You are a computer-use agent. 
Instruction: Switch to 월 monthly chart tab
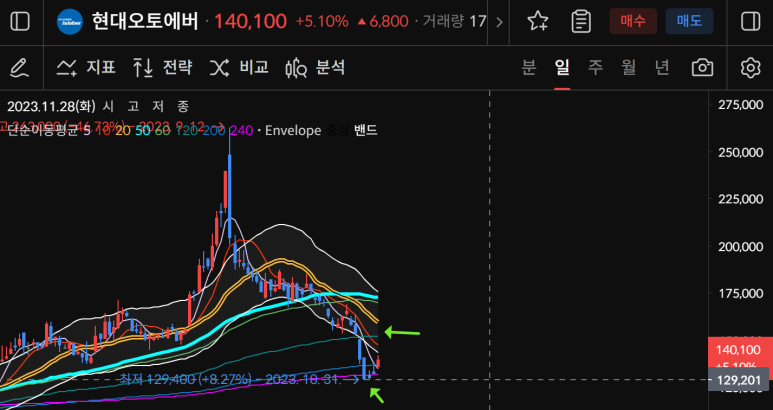pyautogui.click(x=629, y=68)
